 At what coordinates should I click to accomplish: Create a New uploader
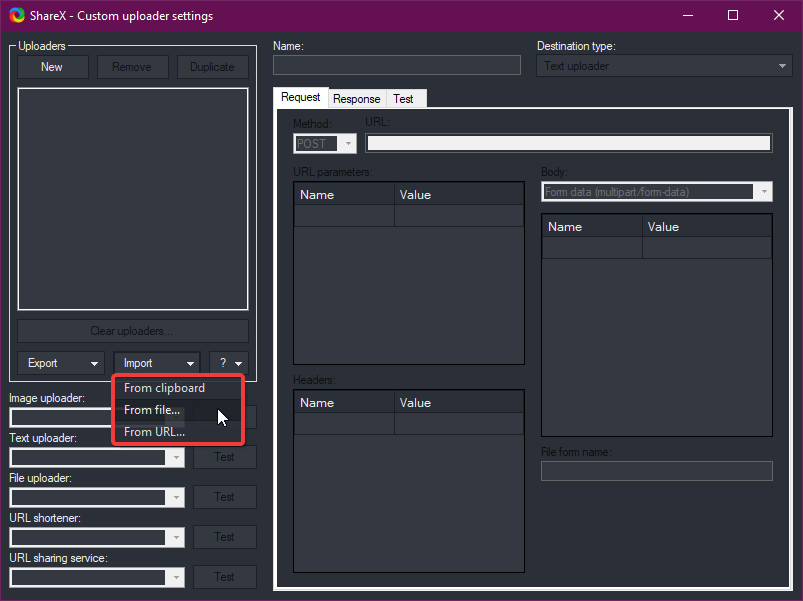click(x=52, y=67)
